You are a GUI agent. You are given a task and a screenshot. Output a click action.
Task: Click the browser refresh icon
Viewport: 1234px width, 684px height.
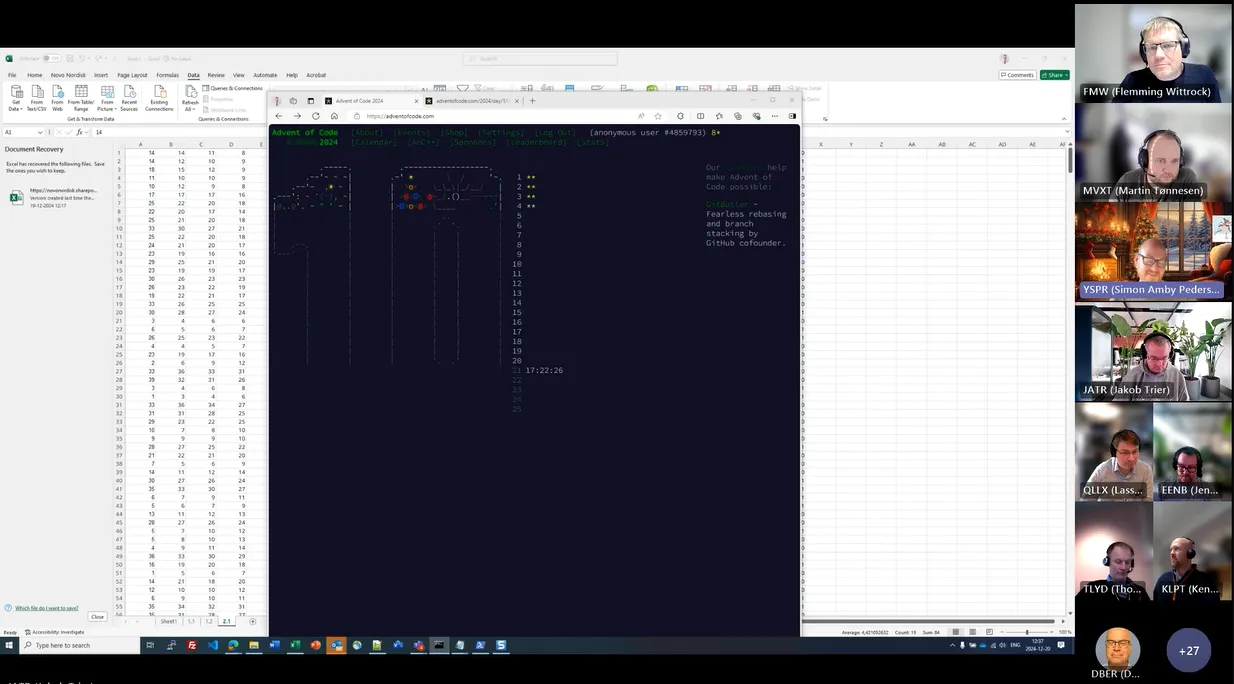pos(316,116)
